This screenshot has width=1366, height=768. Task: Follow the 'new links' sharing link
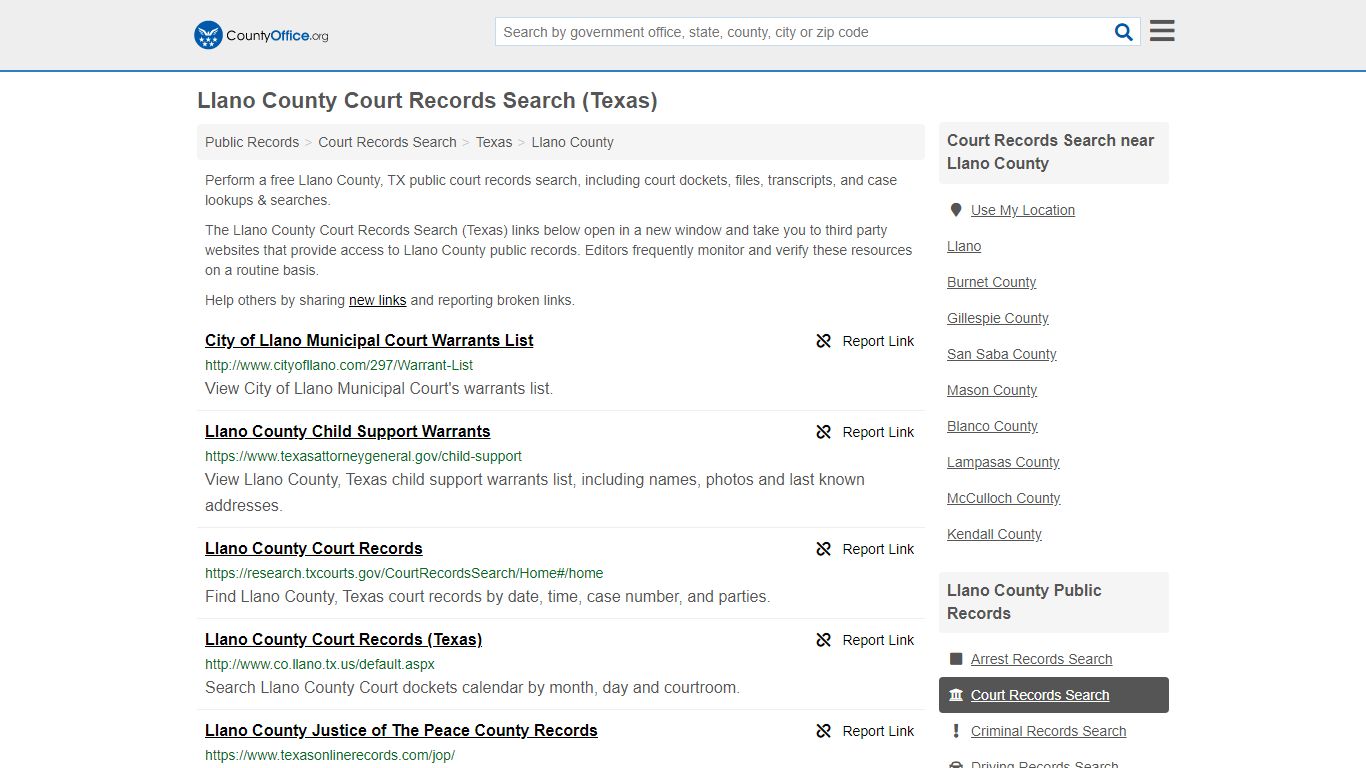point(377,300)
